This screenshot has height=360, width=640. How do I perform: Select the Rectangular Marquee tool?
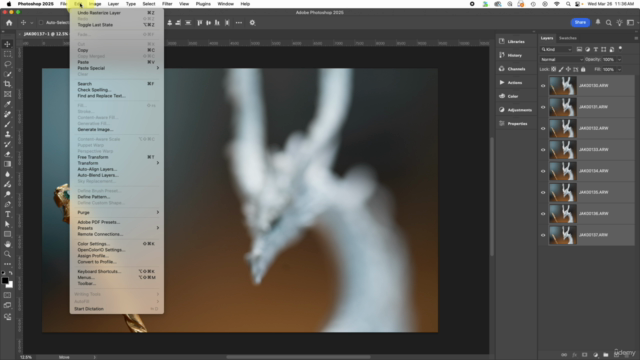point(7,54)
